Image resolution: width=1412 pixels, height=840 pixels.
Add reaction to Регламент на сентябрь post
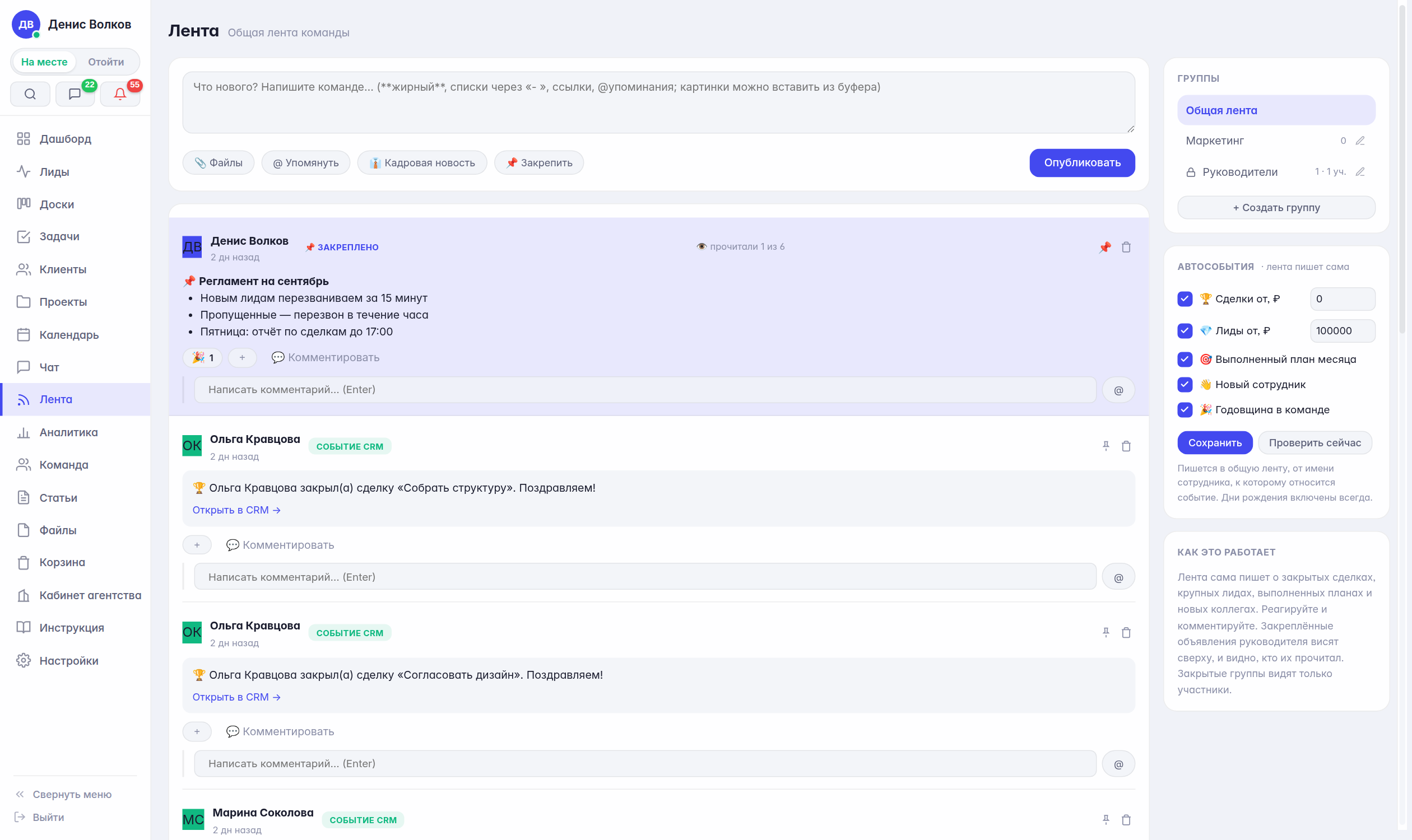click(242, 358)
